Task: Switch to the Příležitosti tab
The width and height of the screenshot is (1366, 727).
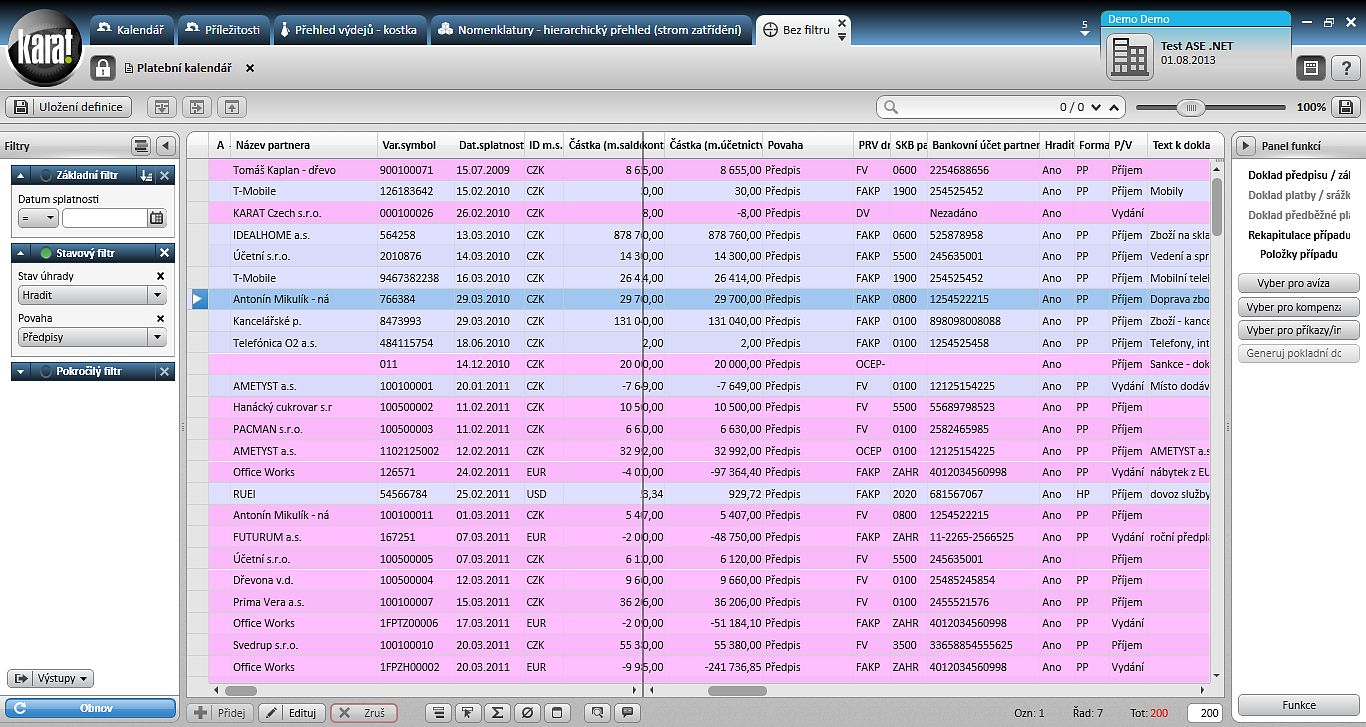Action: (223, 30)
